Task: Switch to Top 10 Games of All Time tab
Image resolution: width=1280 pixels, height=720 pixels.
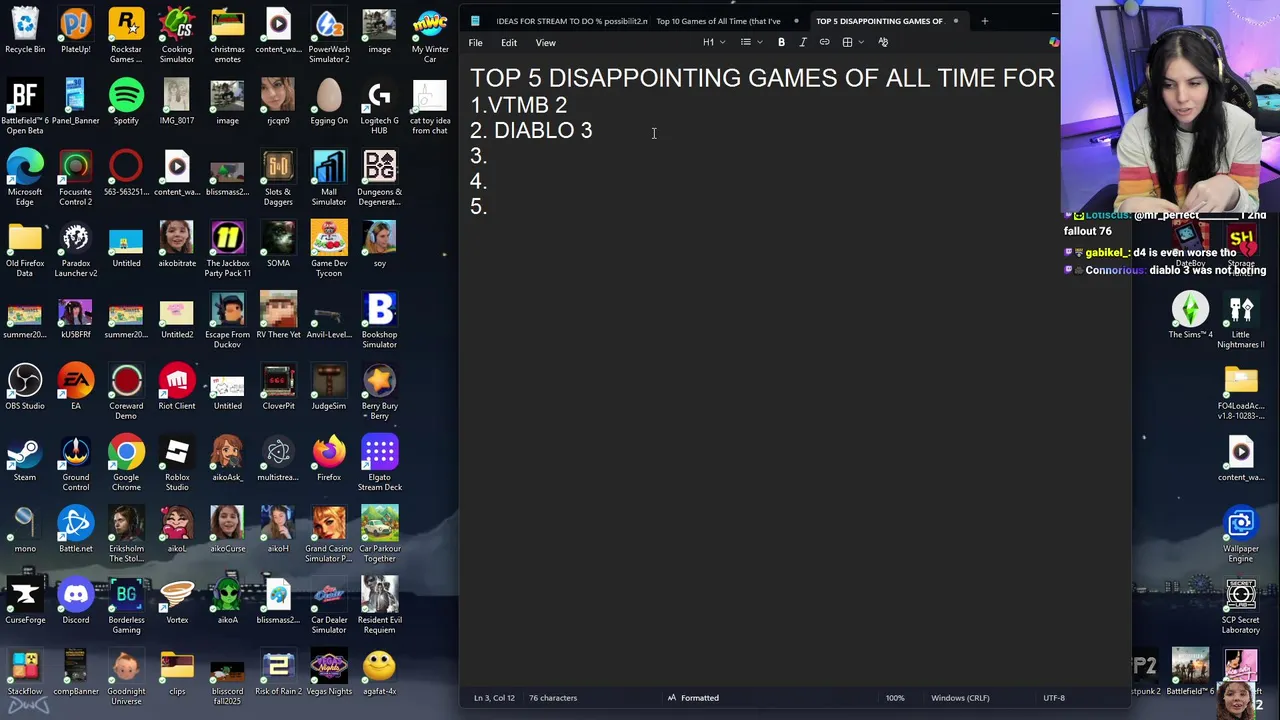Action: click(718, 21)
